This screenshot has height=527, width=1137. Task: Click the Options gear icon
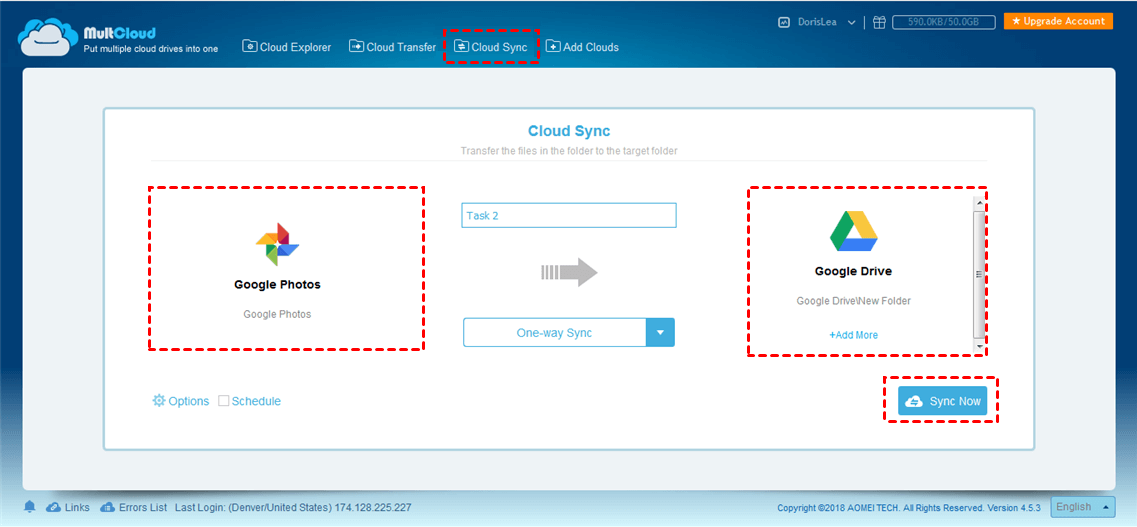(x=159, y=400)
